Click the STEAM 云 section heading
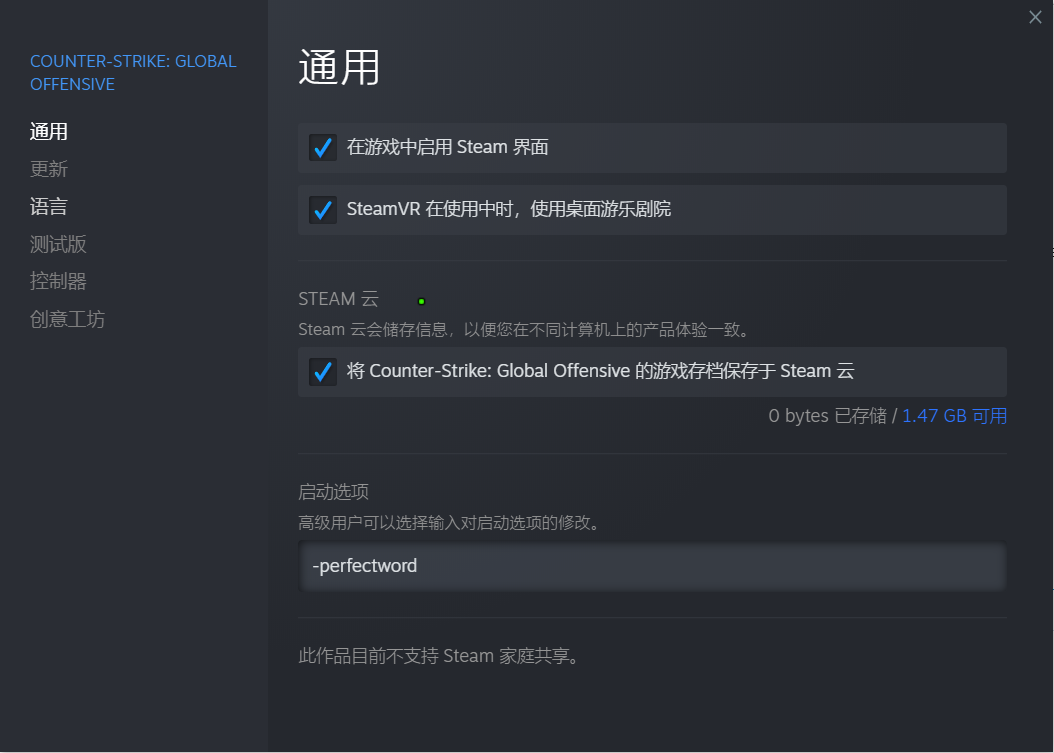The height and width of the screenshot is (753, 1054). [338, 299]
